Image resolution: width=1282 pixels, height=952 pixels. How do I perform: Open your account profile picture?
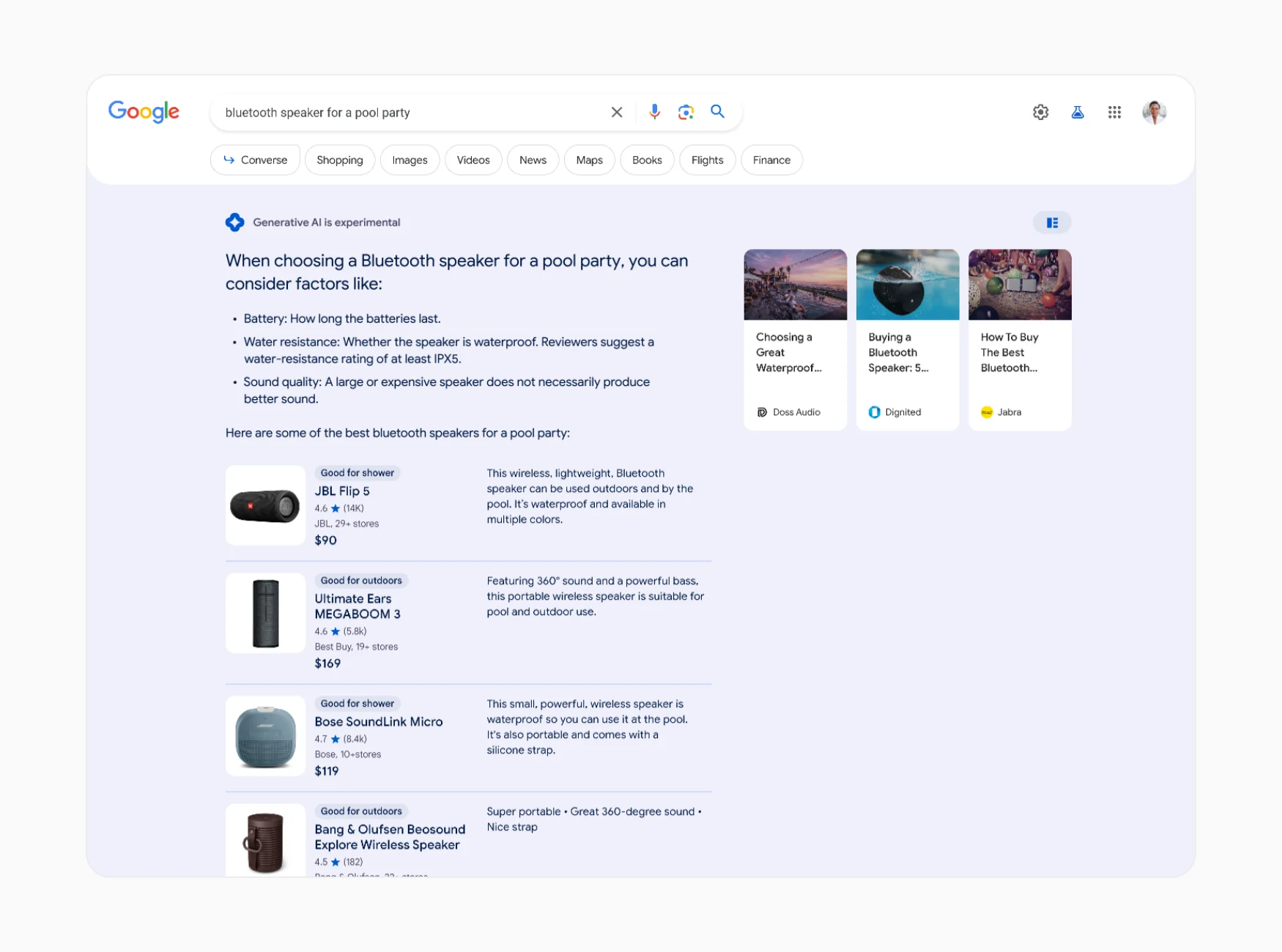1155,112
